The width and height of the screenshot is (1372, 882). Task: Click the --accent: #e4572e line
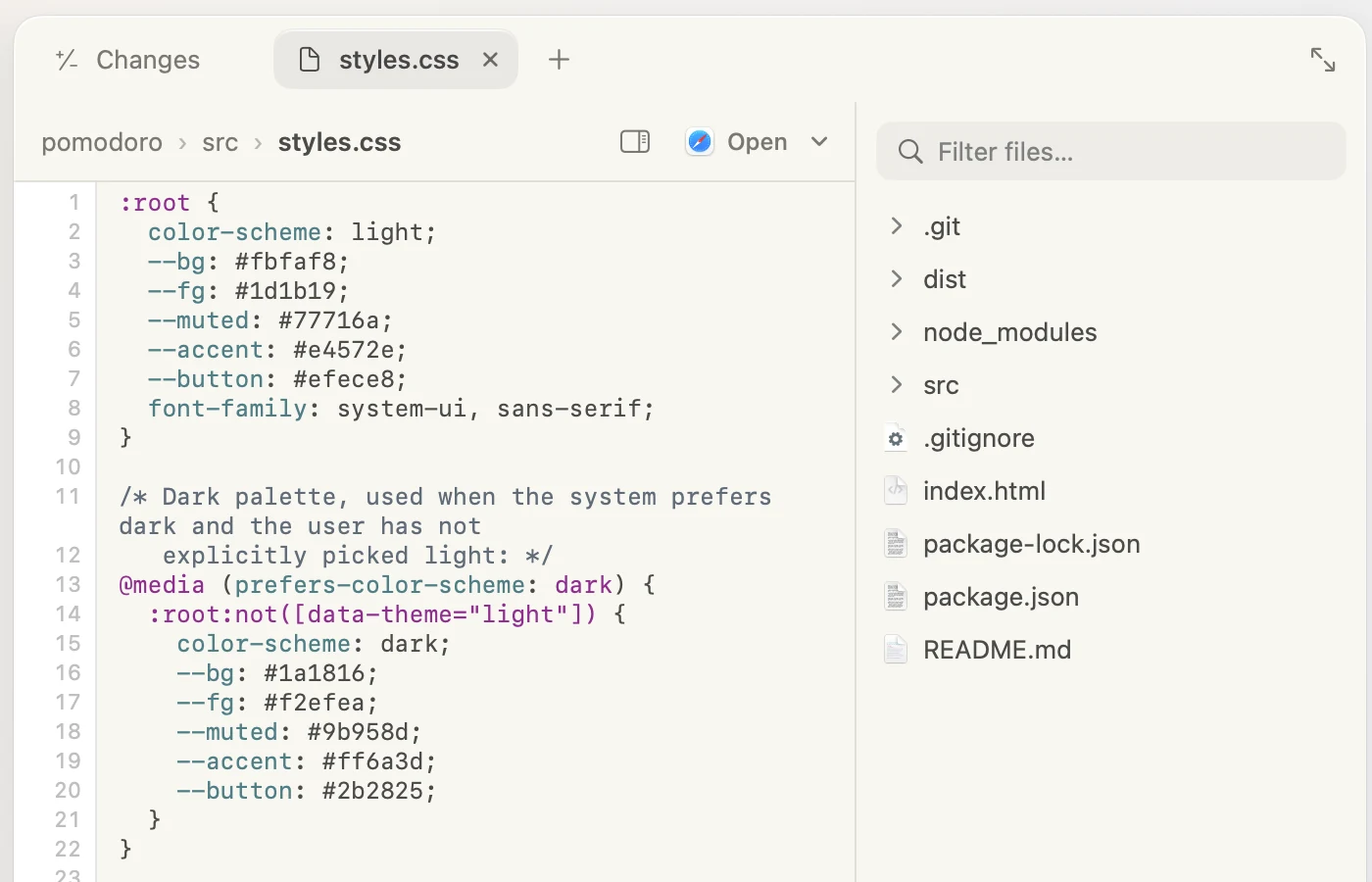(277, 350)
